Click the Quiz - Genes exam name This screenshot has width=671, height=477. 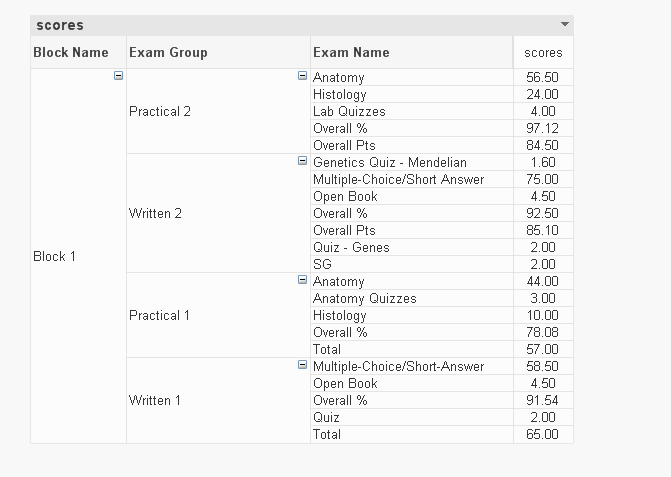351,247
